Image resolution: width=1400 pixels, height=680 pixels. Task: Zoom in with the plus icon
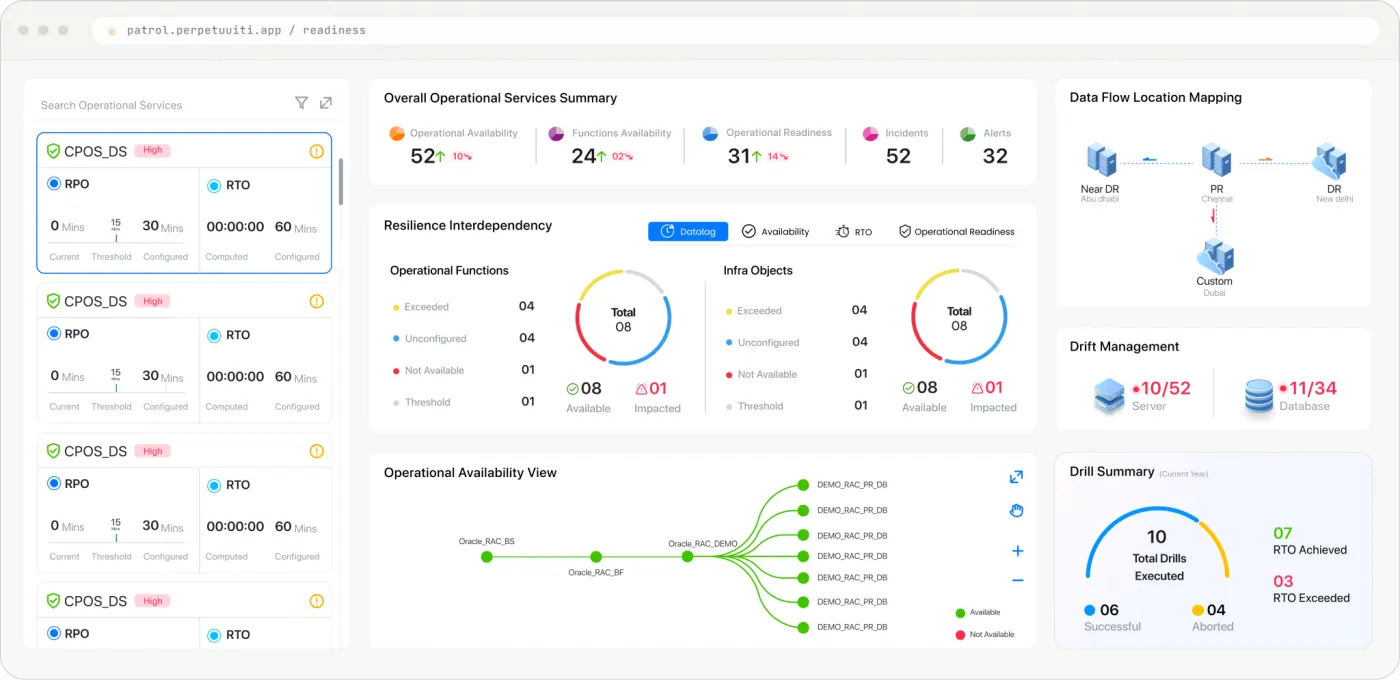(1018, 551)
